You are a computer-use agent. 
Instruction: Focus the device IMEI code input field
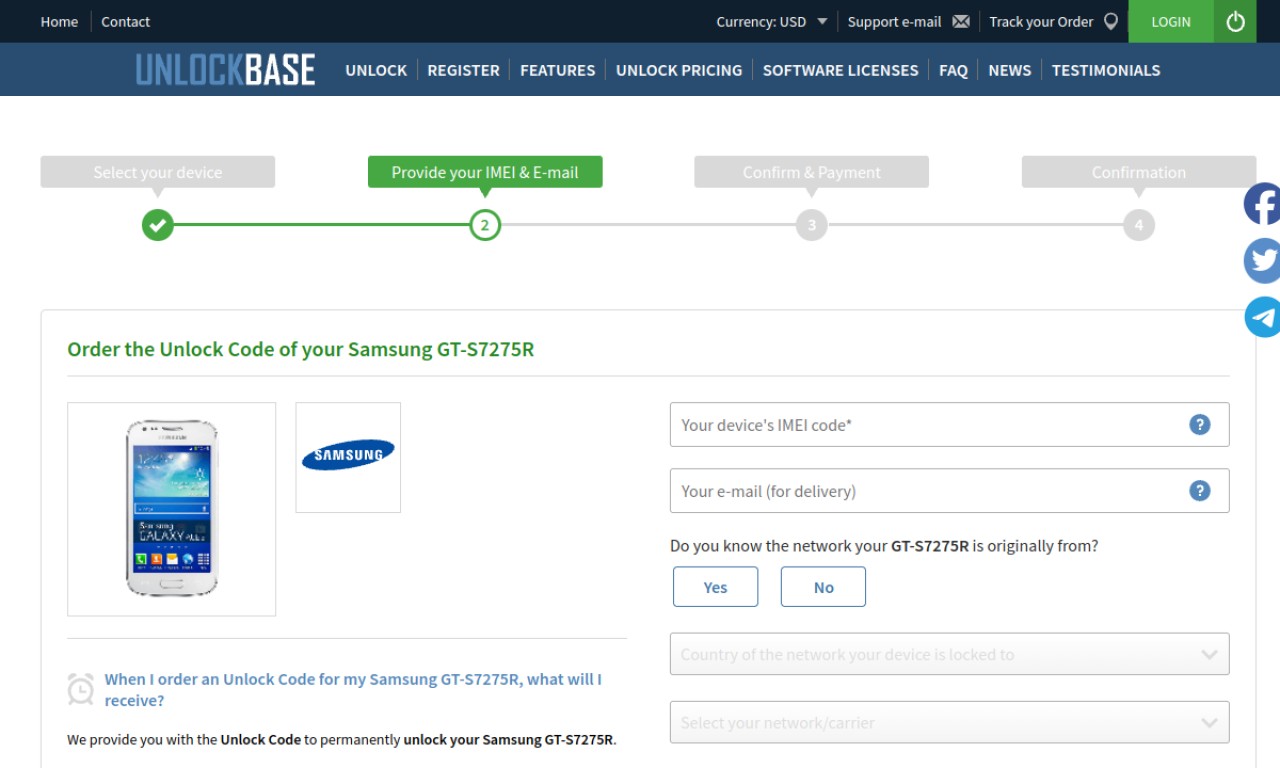point(949,424)
